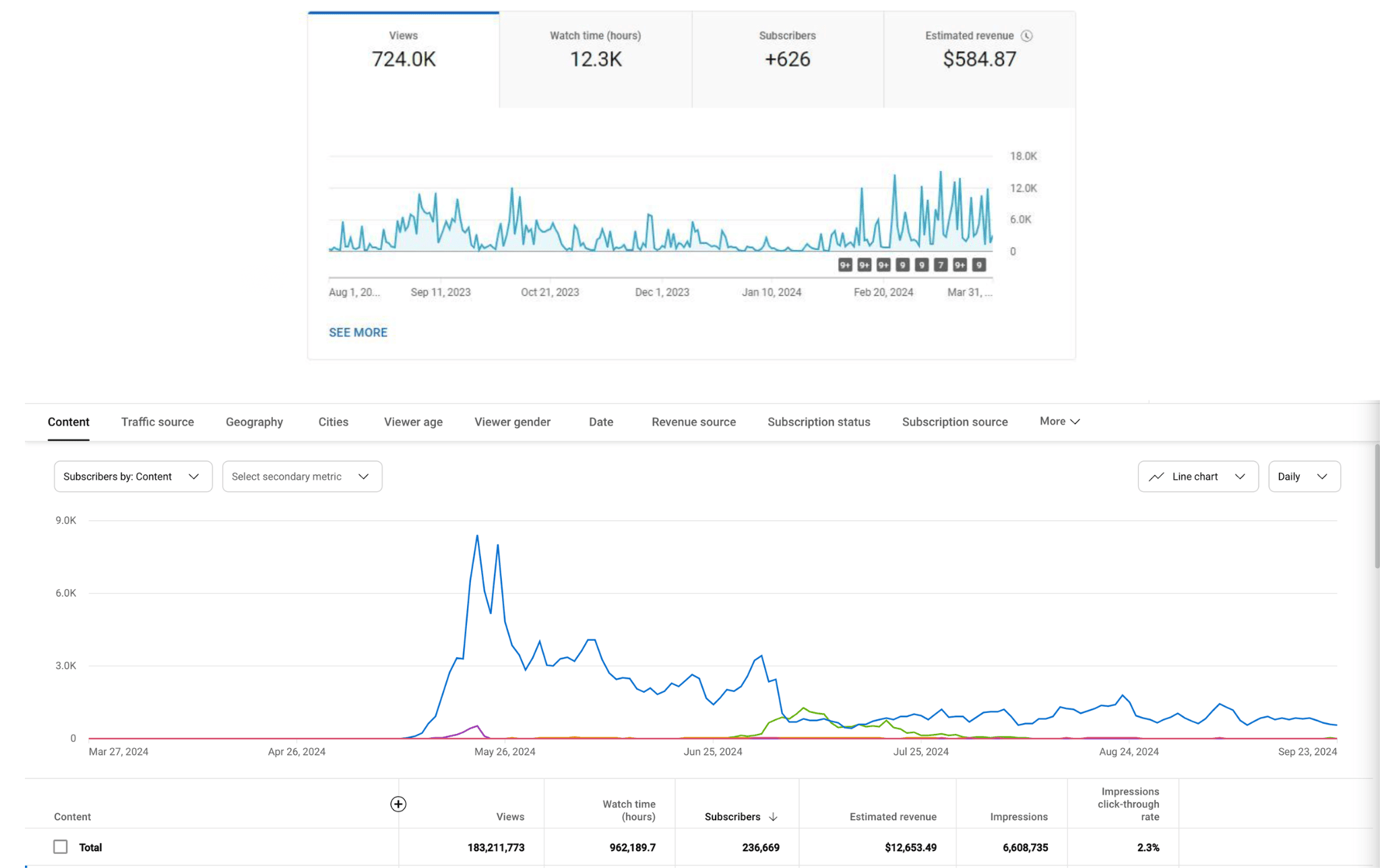The width and height of the screenshot is (1380, 868).
Task: Switch to the Geography tab
Action: (254, 422)
